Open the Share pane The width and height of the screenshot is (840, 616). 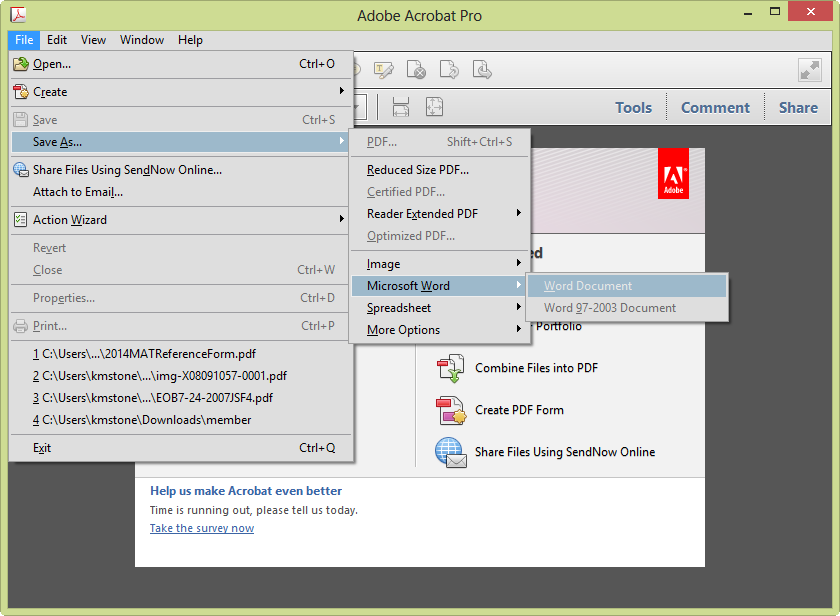coord(798,108)
